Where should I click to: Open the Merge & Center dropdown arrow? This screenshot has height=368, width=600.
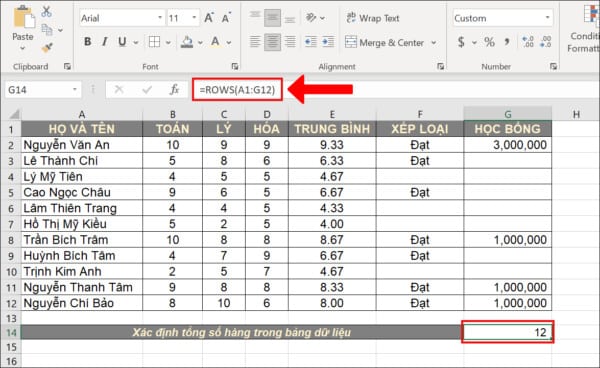pyautogui.click(x=434, y=42)
